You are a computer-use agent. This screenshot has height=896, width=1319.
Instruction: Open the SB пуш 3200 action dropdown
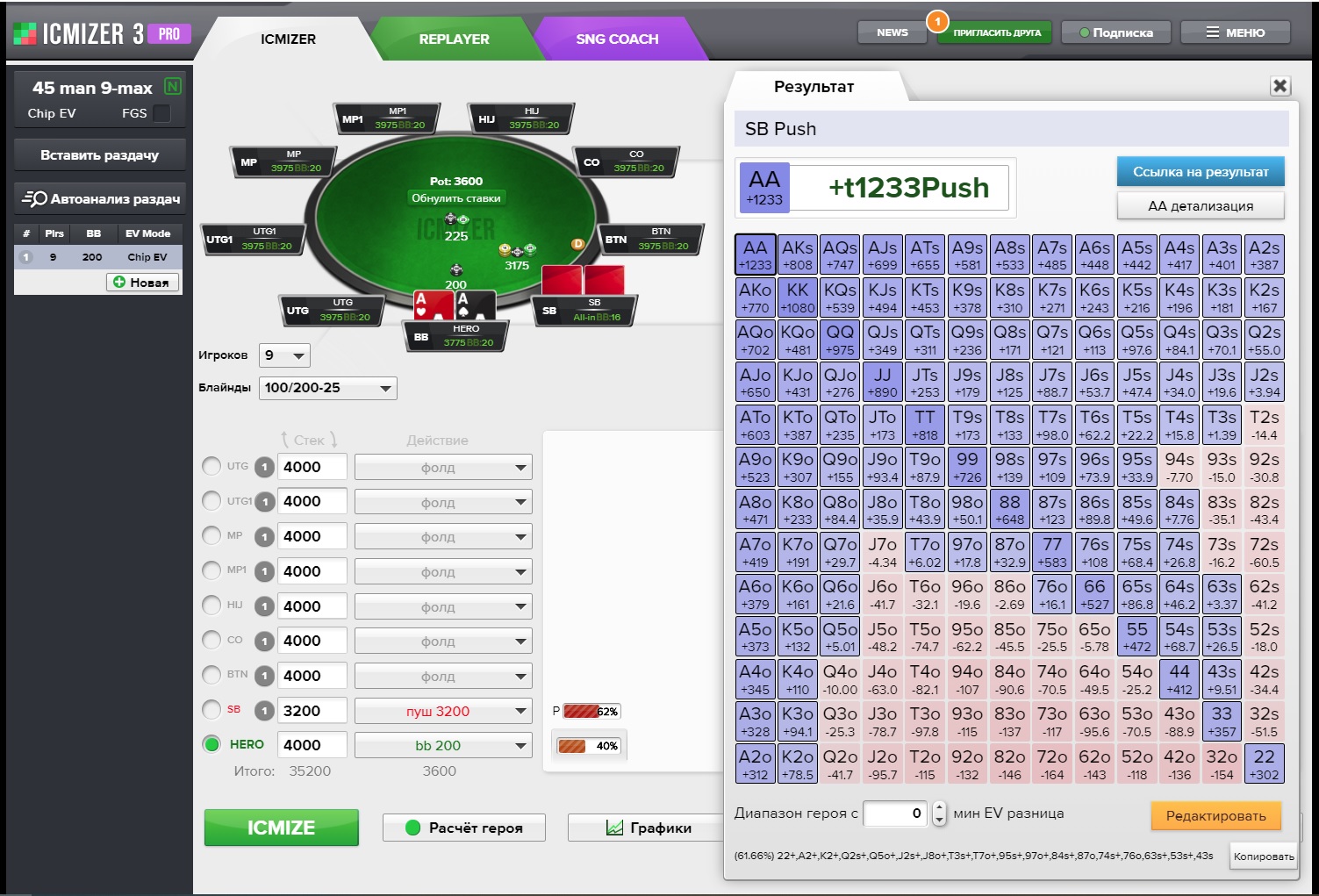pyautogui.click(x=443, y=711)
